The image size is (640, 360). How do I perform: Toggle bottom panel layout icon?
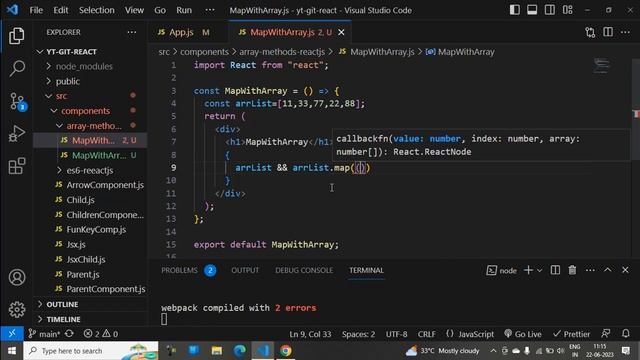pos(532,10)
